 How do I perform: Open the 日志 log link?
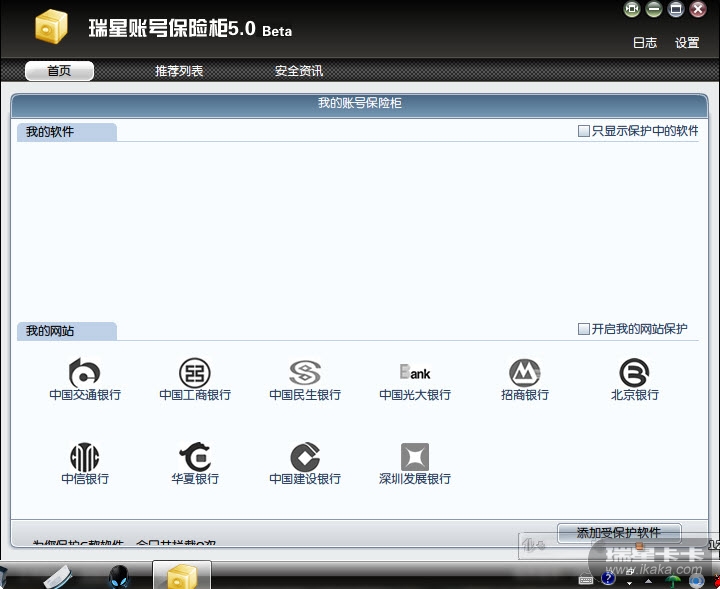[x=645, y=43]
